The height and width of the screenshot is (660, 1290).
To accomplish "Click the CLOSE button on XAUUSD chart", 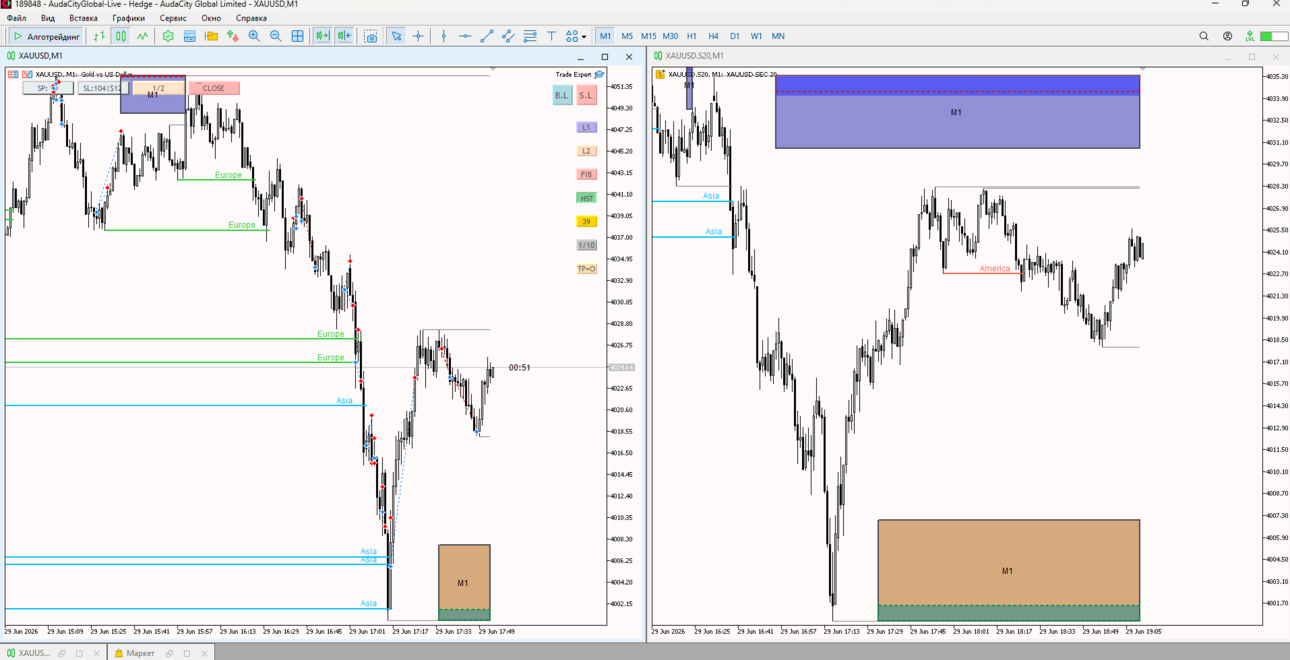I will (x=214, y=88).
